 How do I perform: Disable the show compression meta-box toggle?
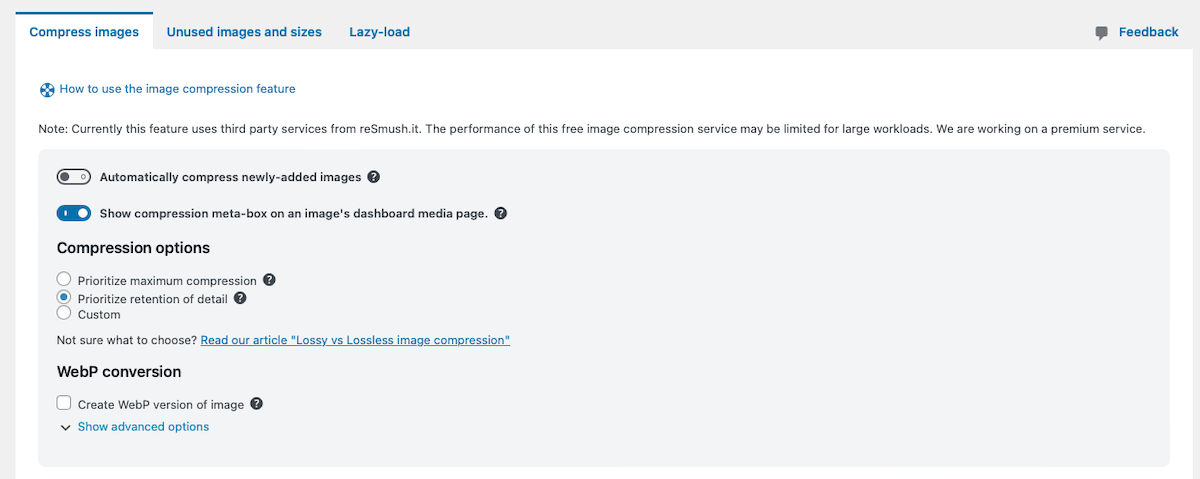[74, 213]
